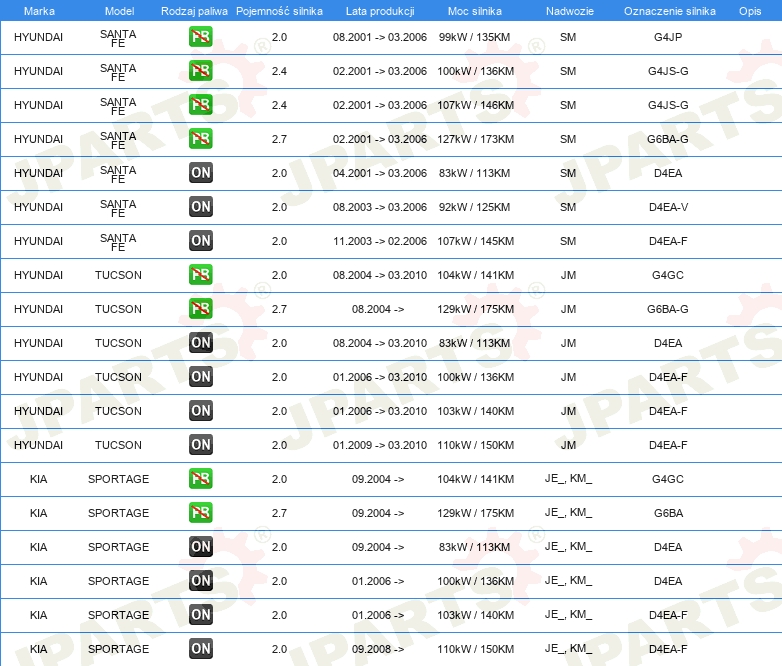Viewport: 782px width, 666px height.
Task: Click SPORTAGE model in G6BA row
Action: coord(118,513)
